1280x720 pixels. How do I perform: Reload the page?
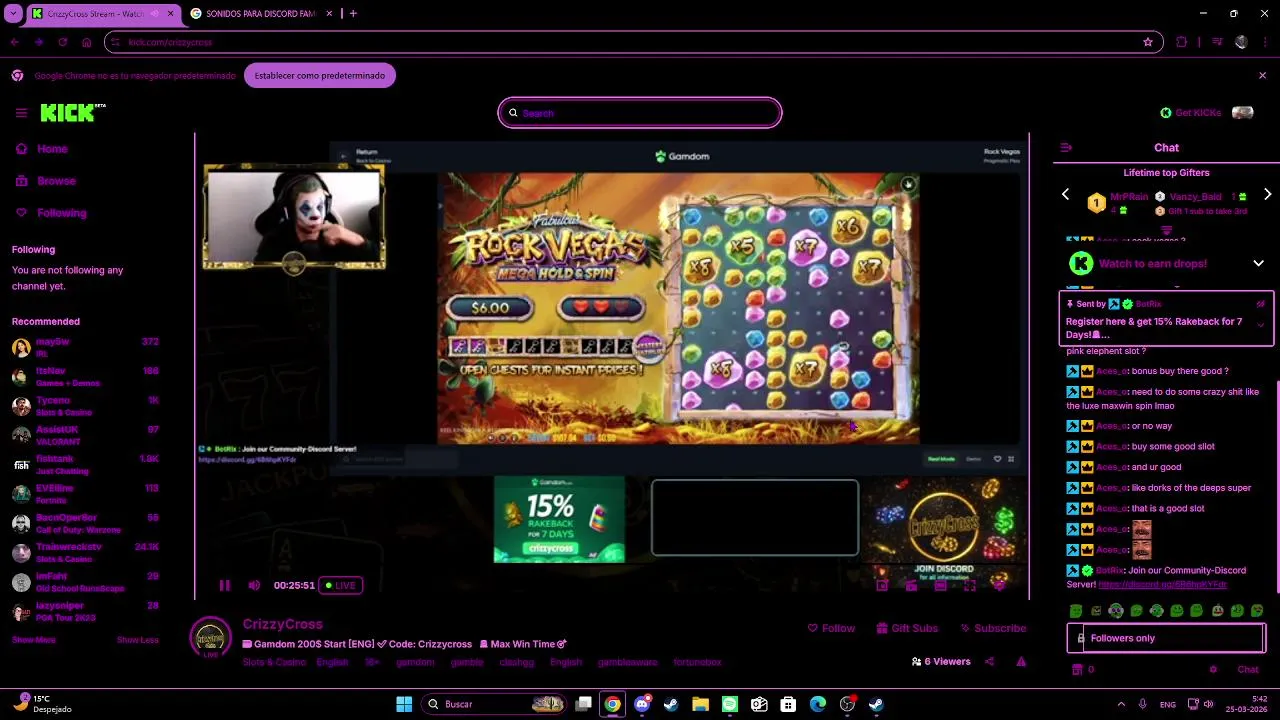click(62, 42)
